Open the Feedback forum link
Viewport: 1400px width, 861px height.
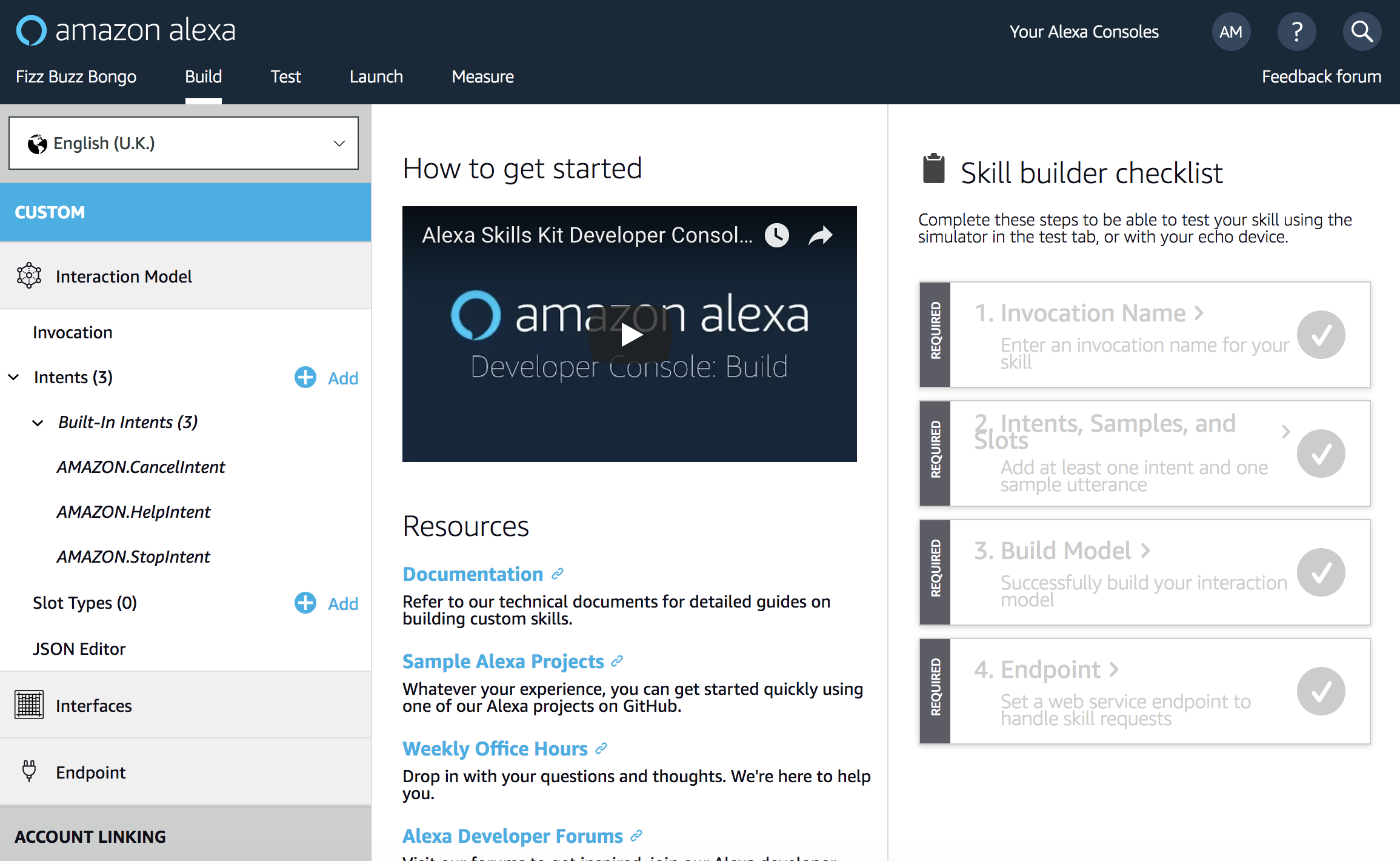[x=1321, y=76]
